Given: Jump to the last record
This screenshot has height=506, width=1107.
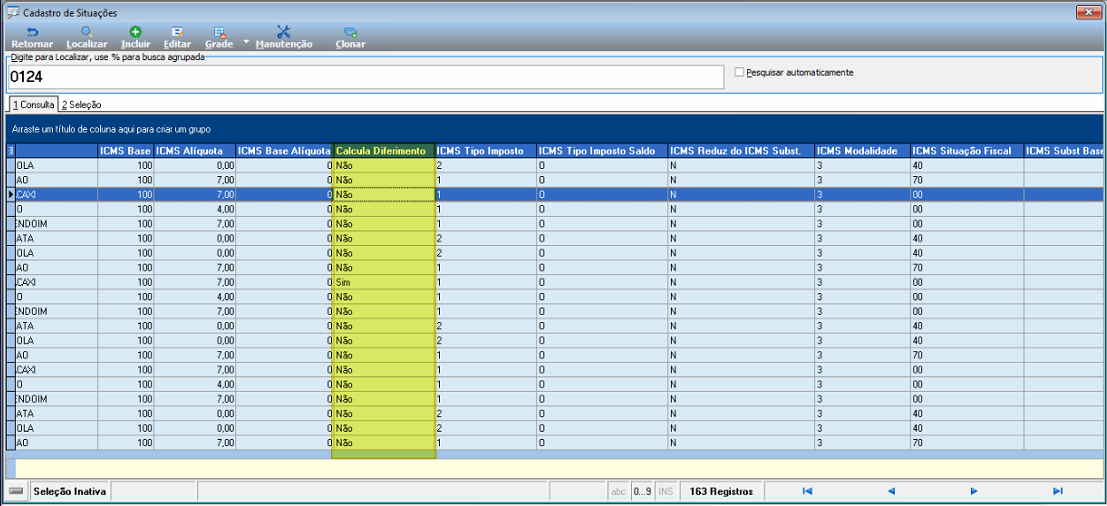Looking at the screenshot, I should click(x=1058, y=490).
